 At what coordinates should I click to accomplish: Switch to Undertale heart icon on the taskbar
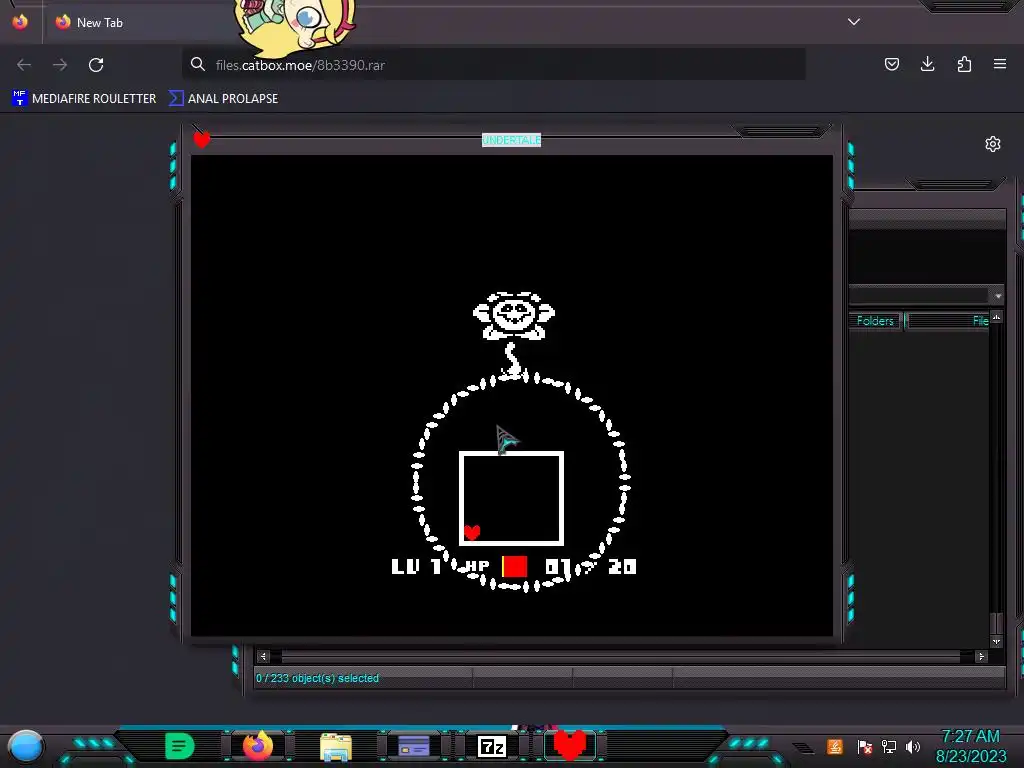pos(570,745)
